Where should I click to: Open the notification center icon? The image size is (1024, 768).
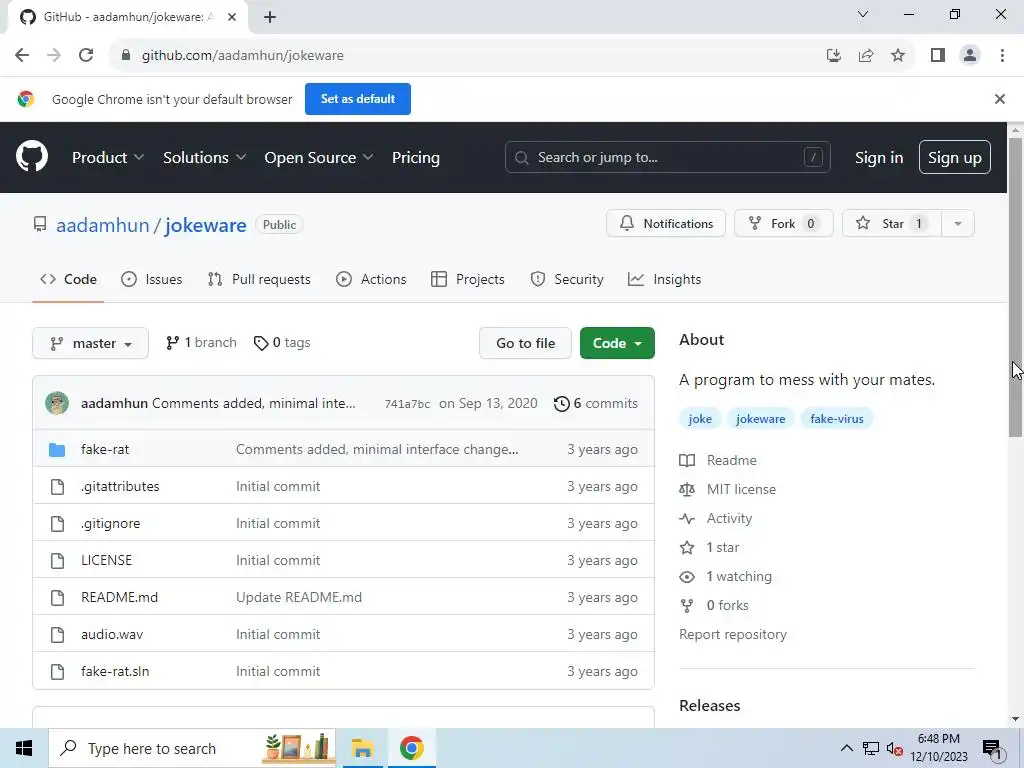tap(993, 748)
